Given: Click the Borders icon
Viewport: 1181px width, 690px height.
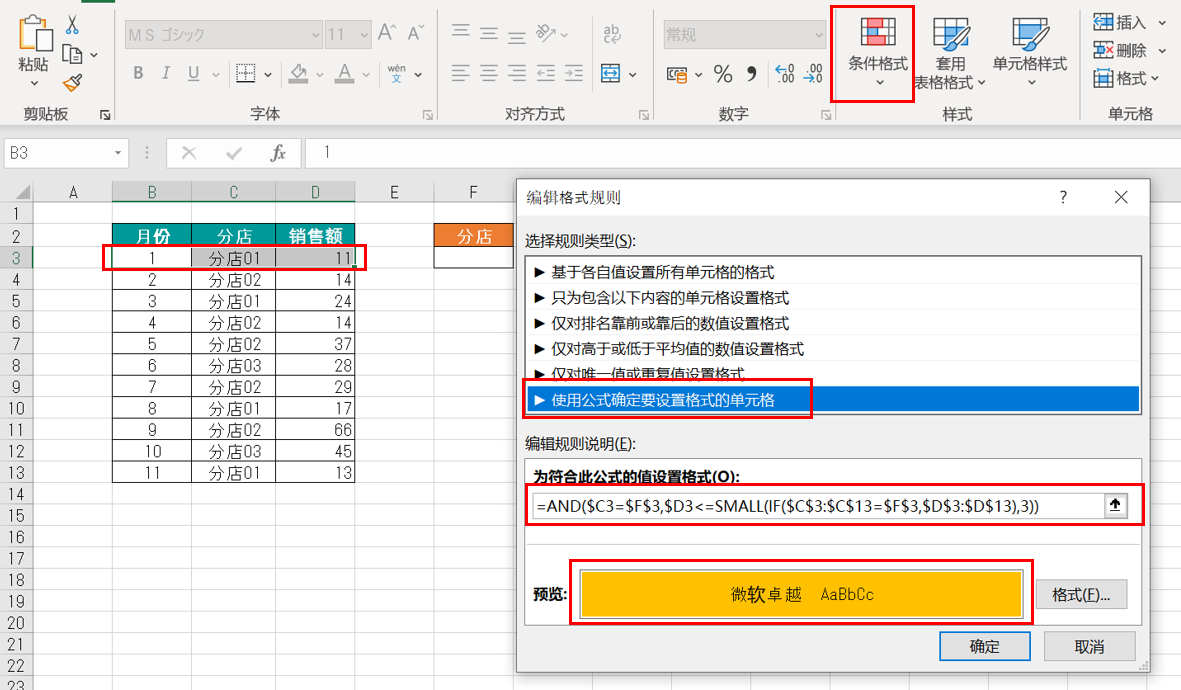Looking at the screenshot, I should pos(246,73).
